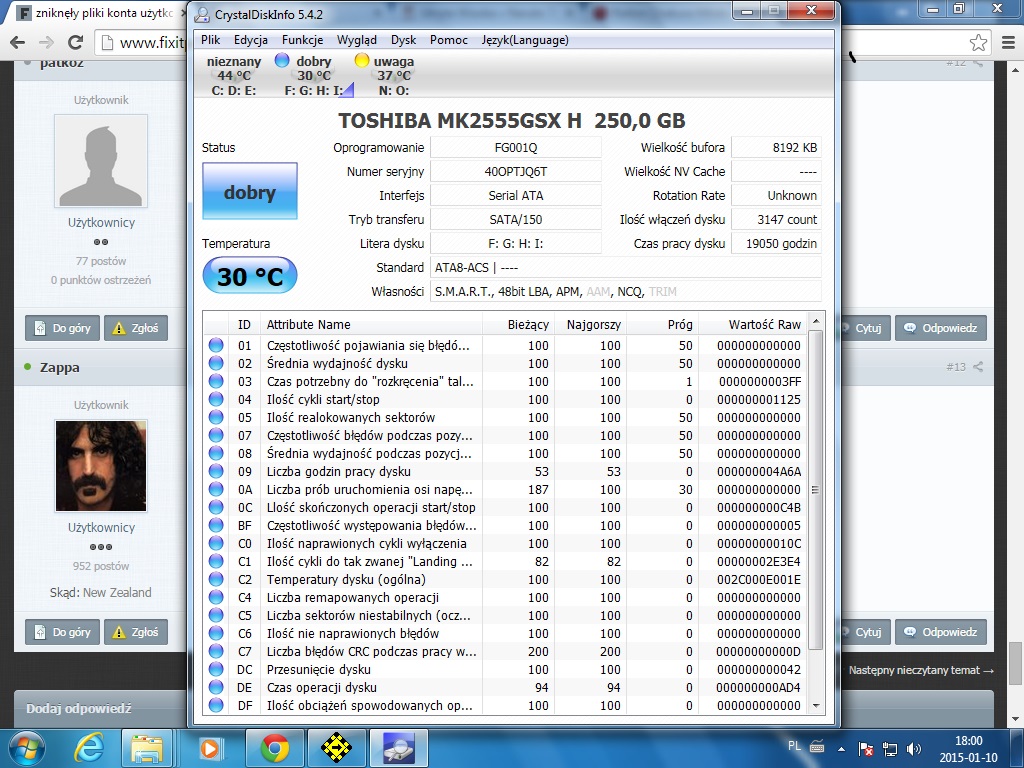Image resolution: width=1024 pixels, height=768 pixels.
Task: Click the '3147 count' power-on count field
Action: tap(776, 219)
